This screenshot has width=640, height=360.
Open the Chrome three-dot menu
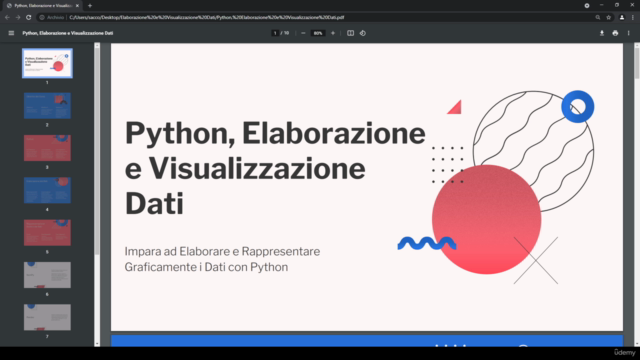click(633, 18)
